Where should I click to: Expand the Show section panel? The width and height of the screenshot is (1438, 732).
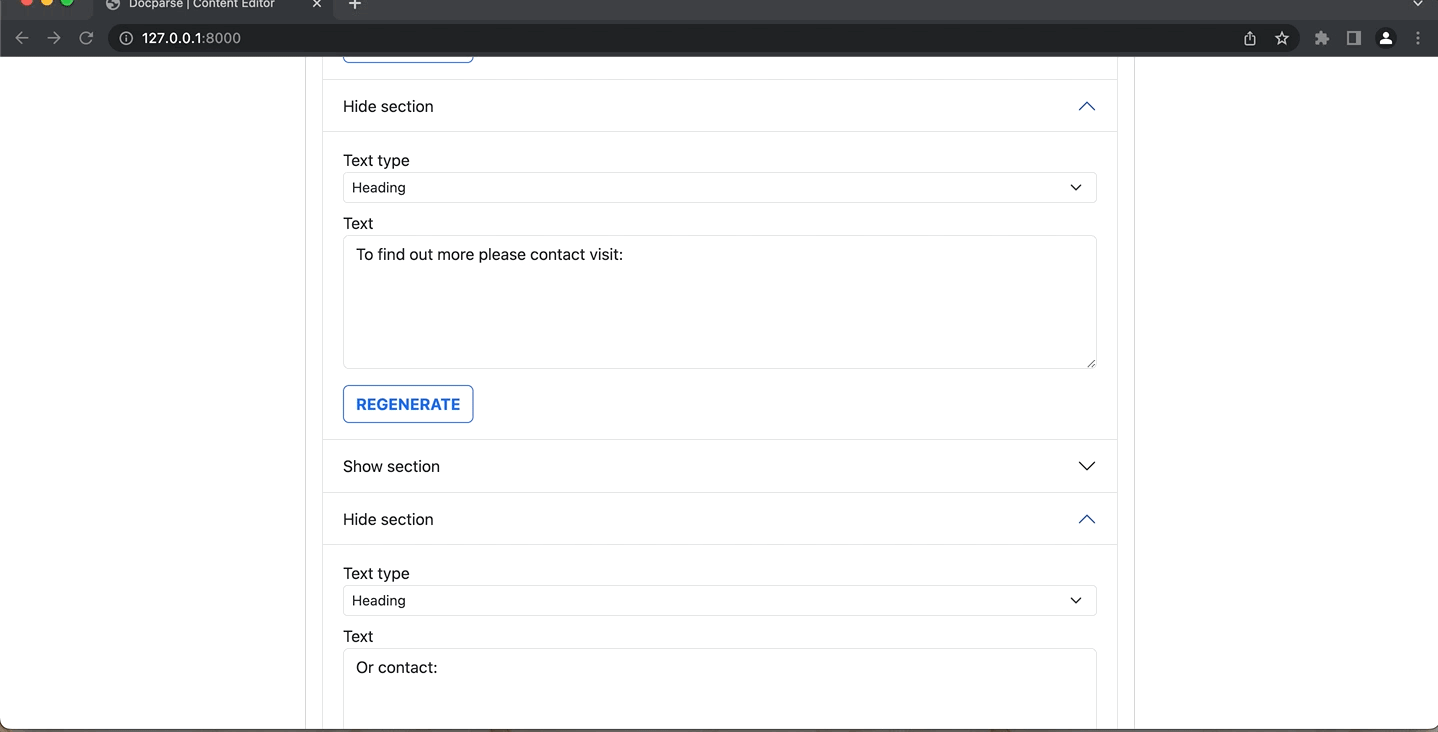(1086, 466)
